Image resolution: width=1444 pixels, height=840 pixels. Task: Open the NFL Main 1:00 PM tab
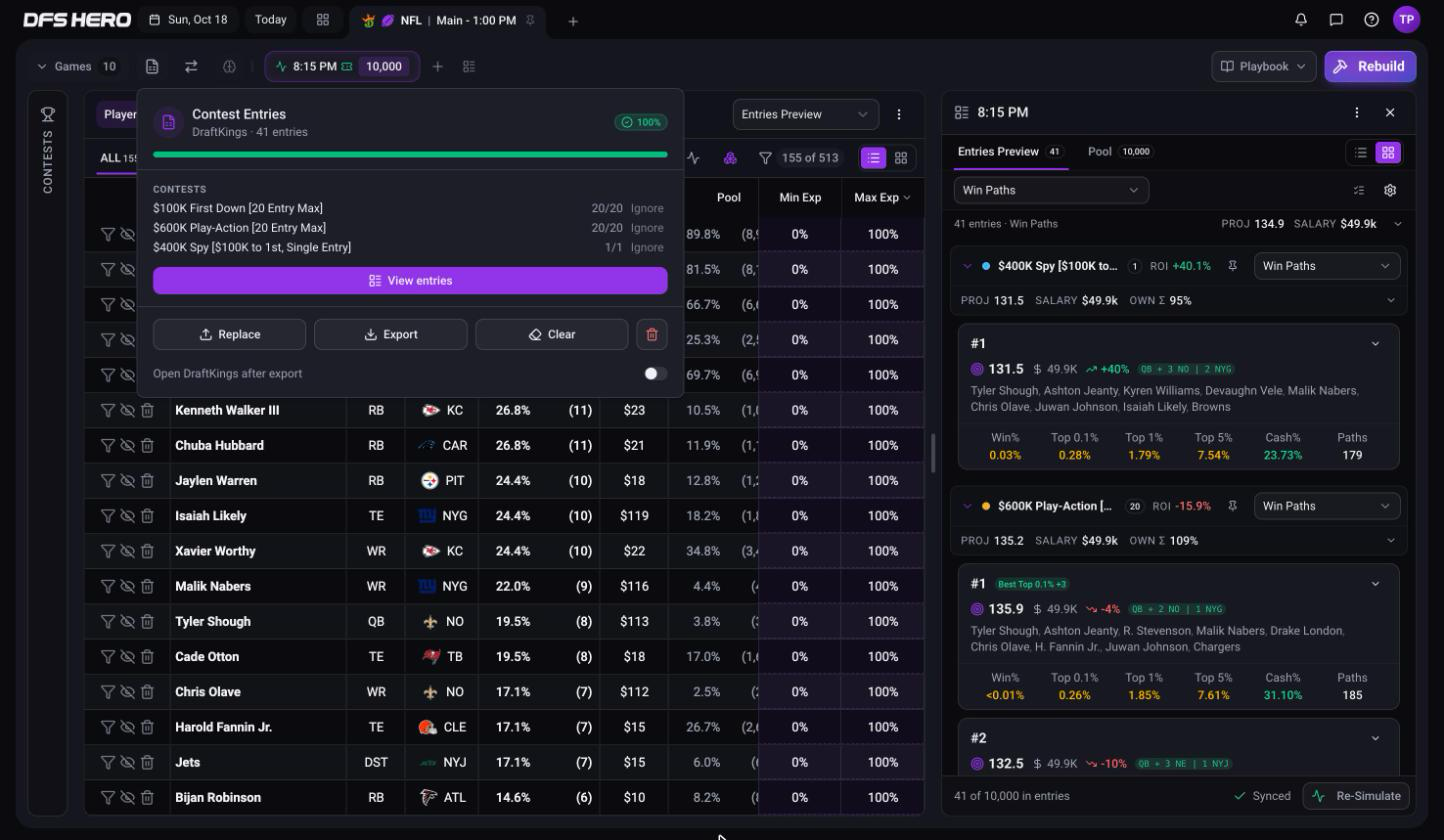(x=448, y=20)
